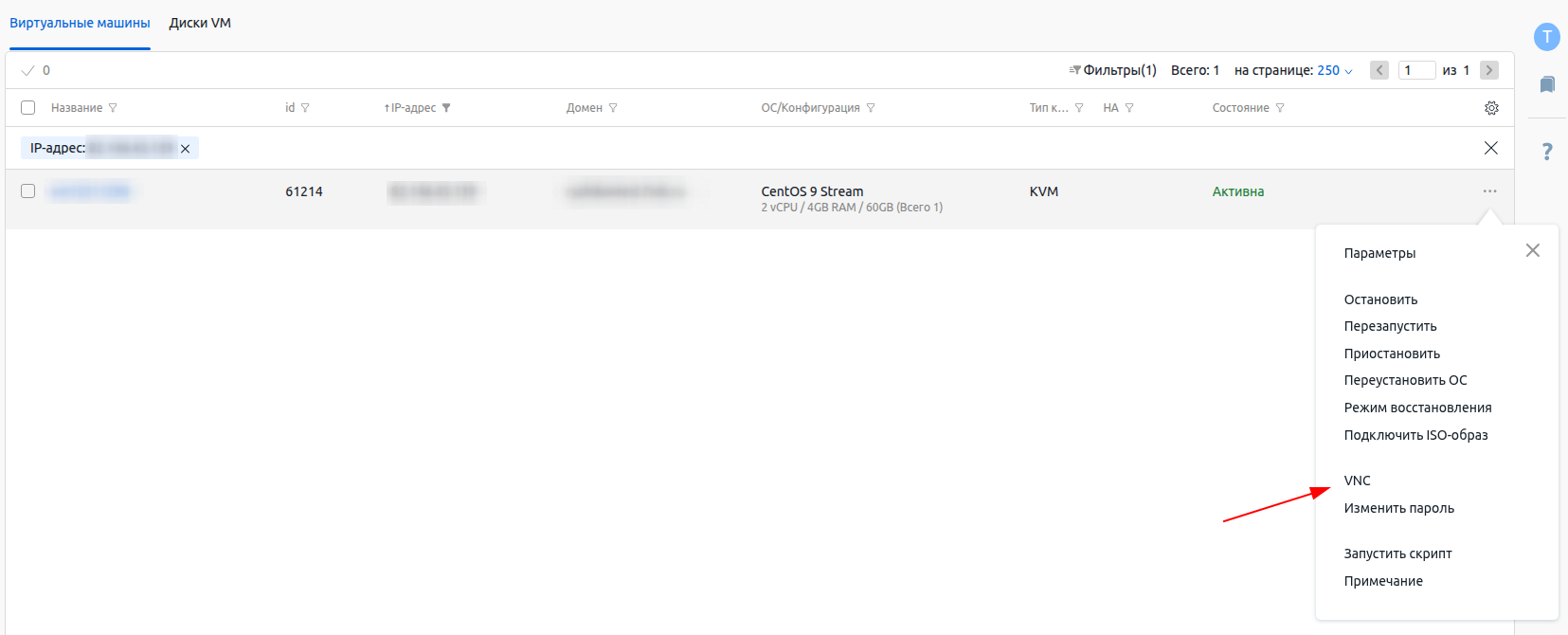The image size is (1568, 635).
Task: Click the Состояние column filter icon
Action: click(1280, 108)
